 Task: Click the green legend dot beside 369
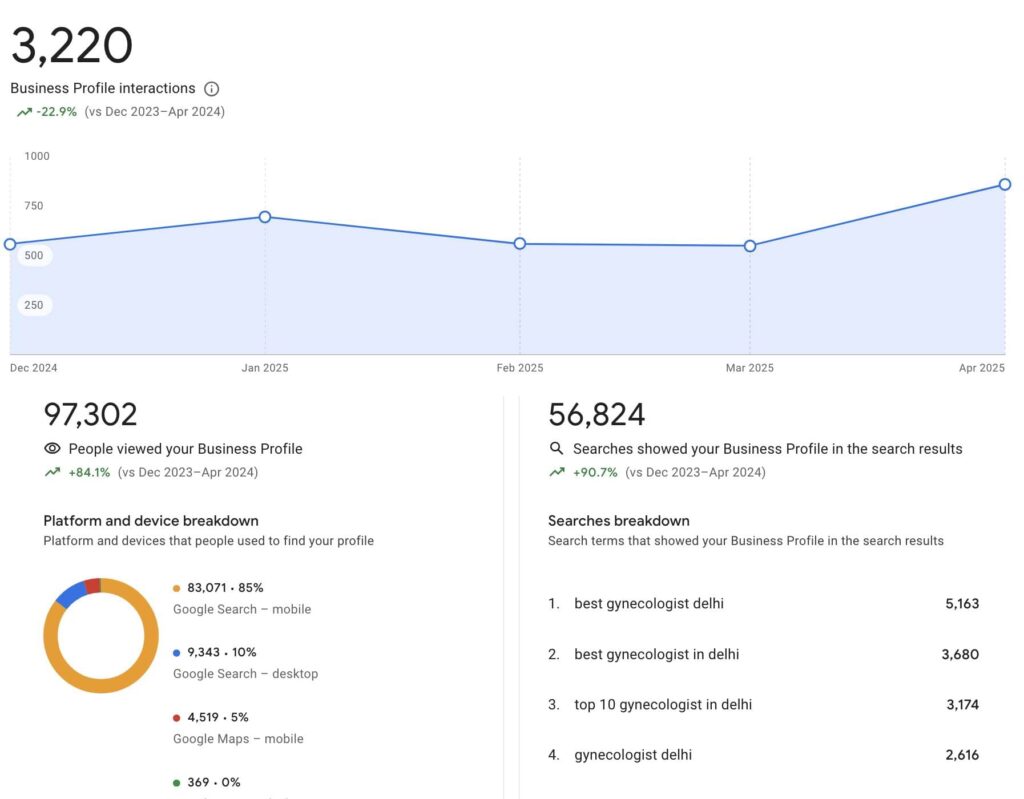tap(176, 782)
